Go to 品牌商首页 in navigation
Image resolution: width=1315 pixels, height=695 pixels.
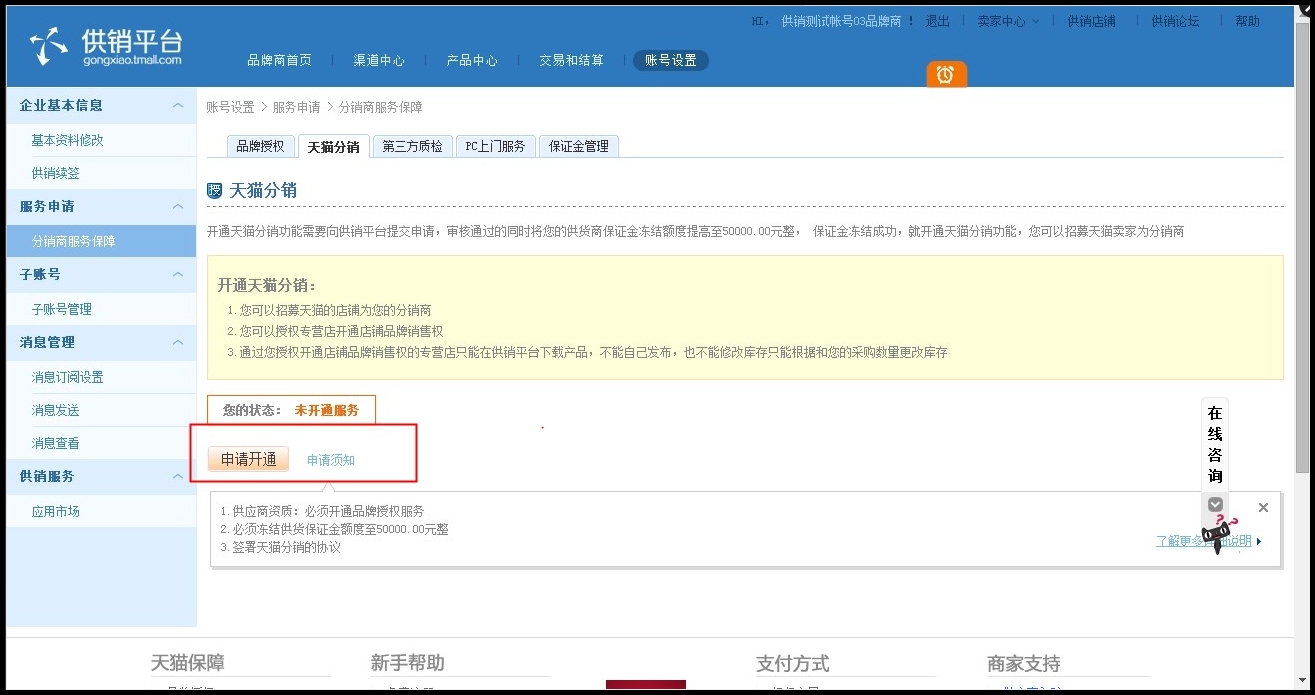pyautogui.click(x=279, y=60)
